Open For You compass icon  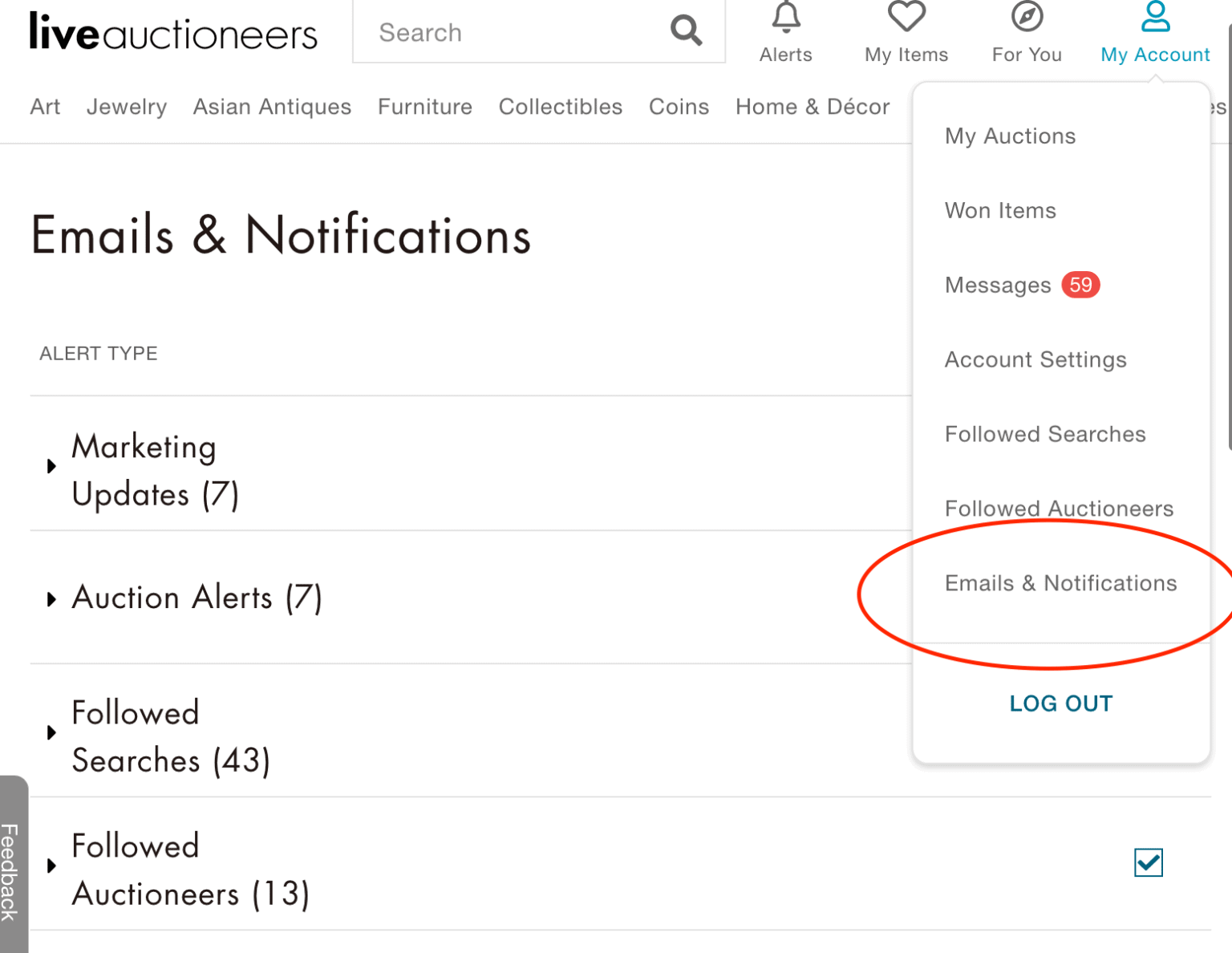point(1026,18)
